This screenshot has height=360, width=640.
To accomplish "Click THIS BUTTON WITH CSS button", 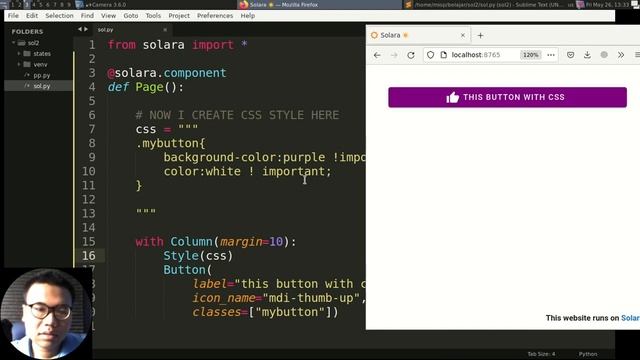I will coord(507,97).
